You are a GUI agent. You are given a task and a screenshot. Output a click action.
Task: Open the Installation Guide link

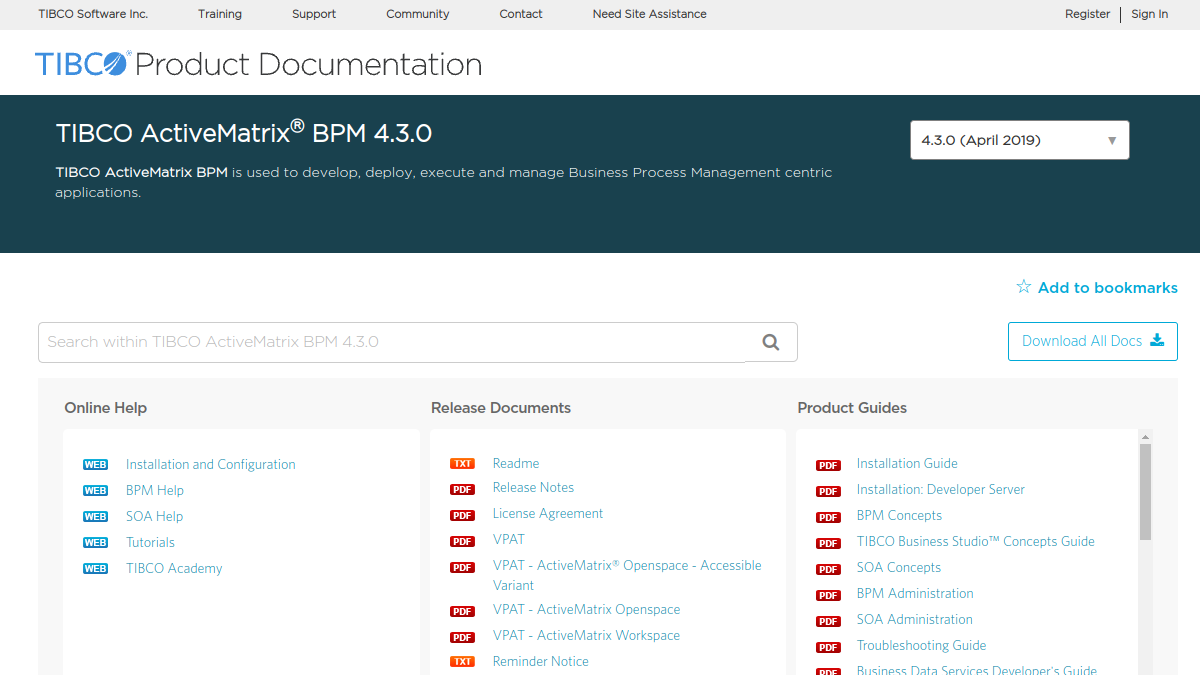907,463
